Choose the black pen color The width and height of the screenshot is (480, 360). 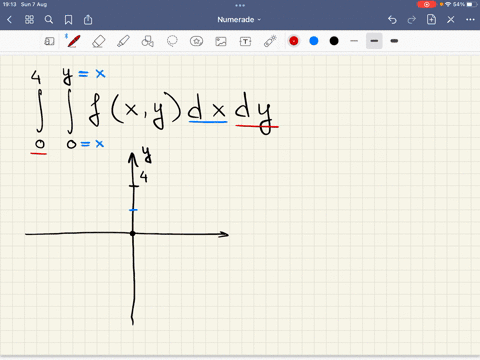click(334, 41)
